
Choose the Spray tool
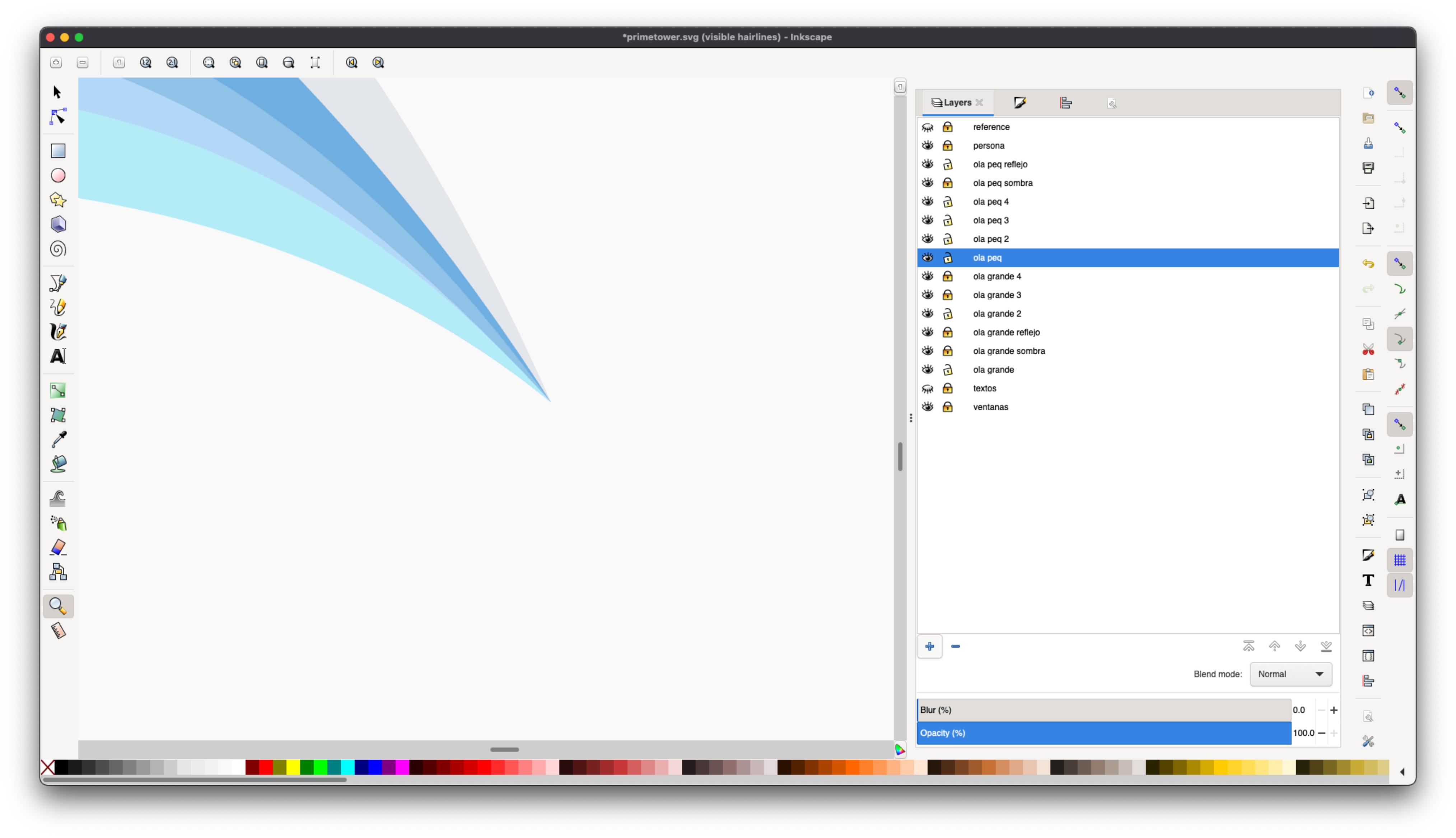point(58,523)
